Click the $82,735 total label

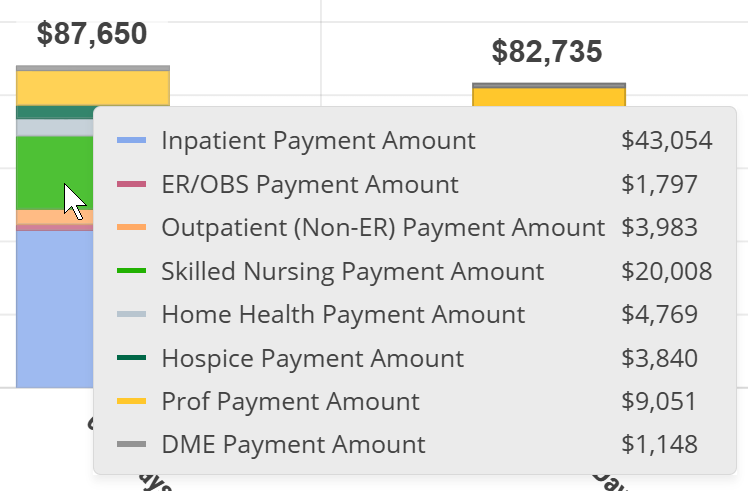tap(548, 52)
